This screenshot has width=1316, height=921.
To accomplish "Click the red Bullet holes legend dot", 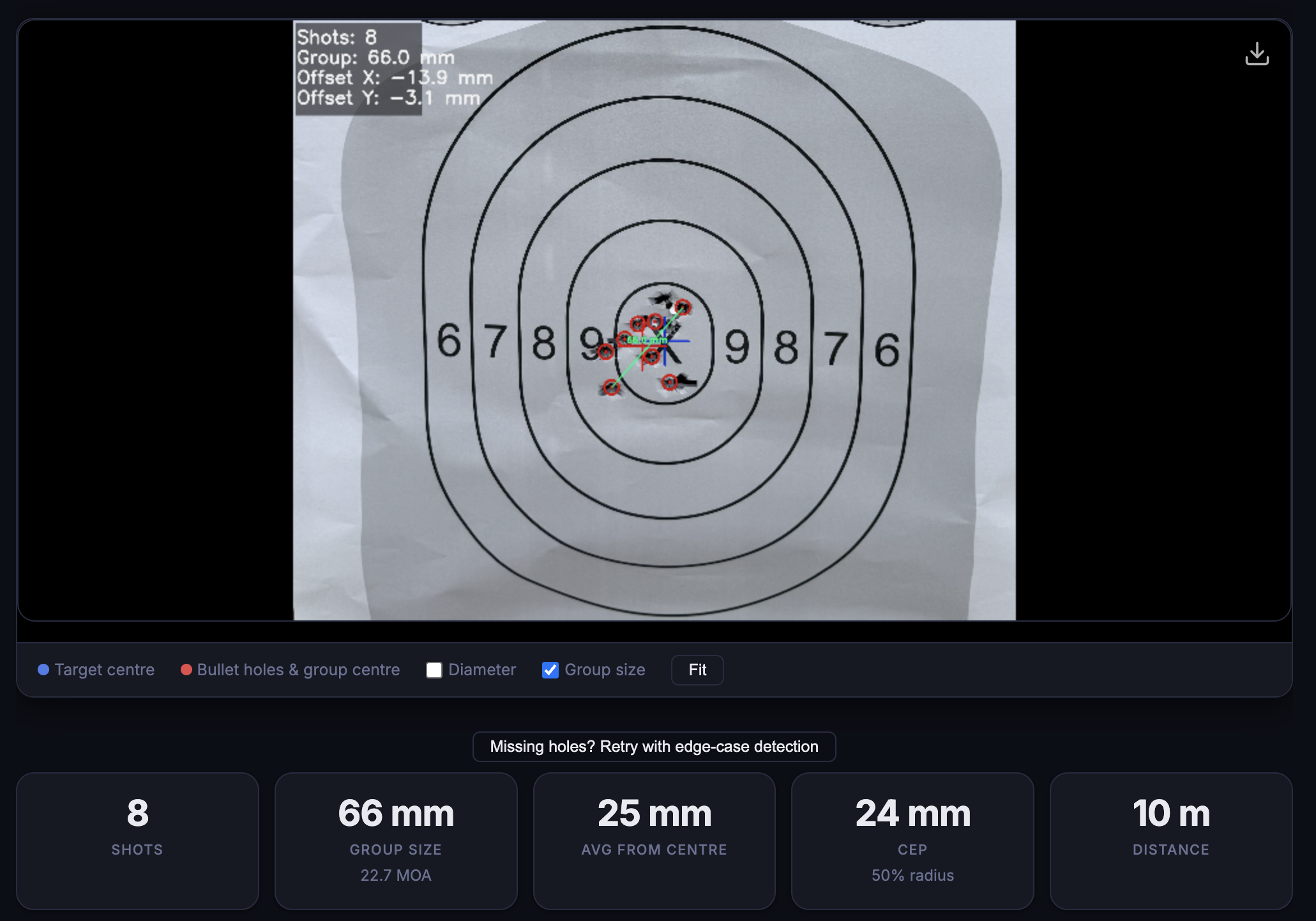I will (x=186, y=670).
